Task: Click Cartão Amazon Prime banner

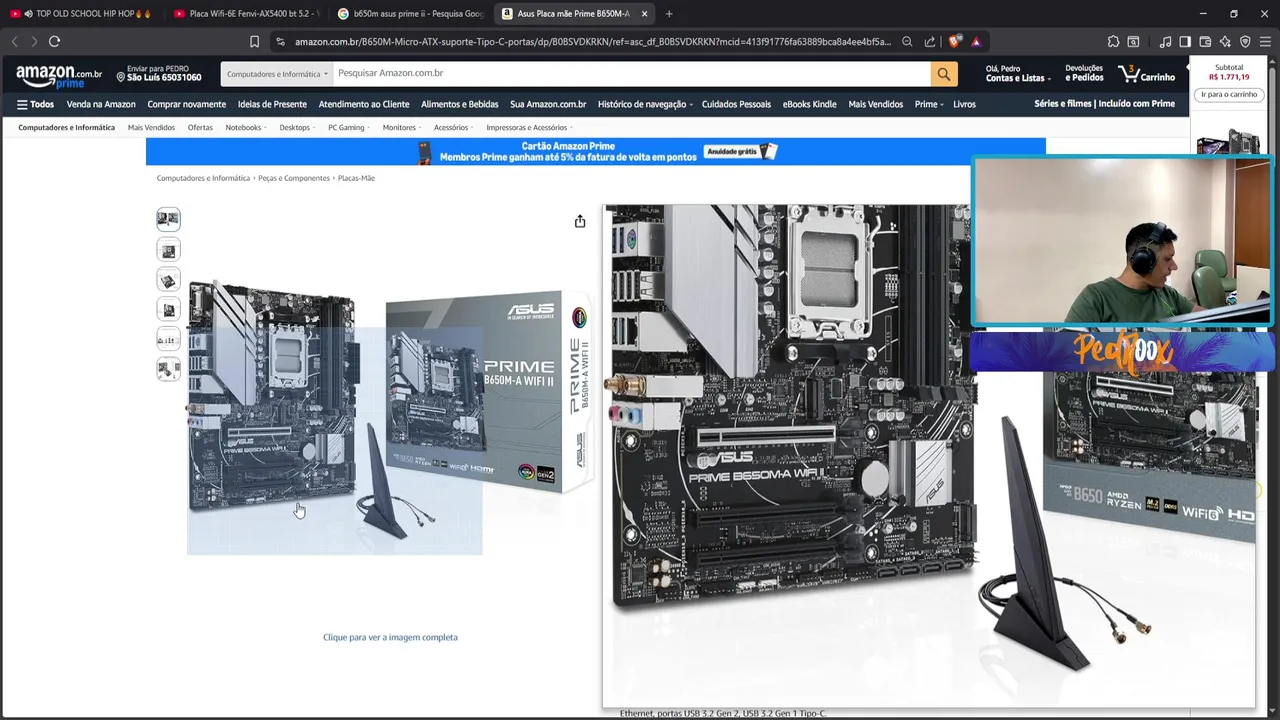Action: click(x=596, y=151)
